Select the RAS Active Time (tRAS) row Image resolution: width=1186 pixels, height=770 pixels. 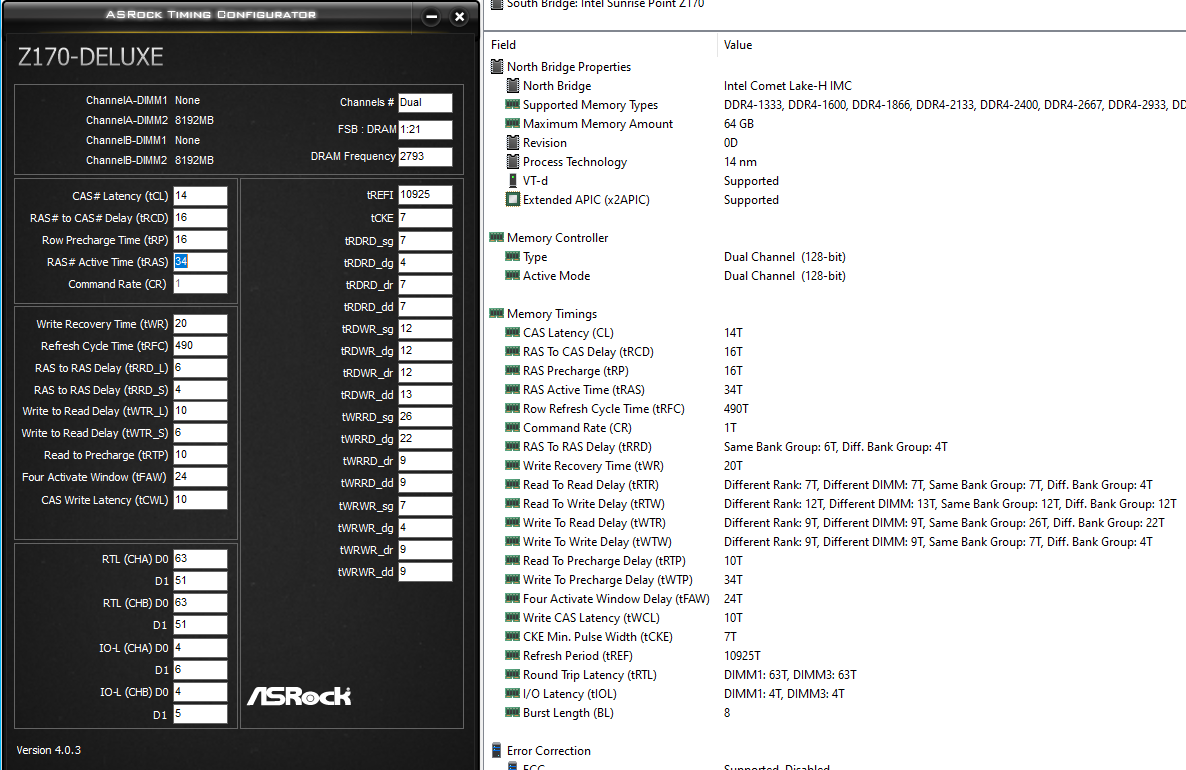pos(837,390)
